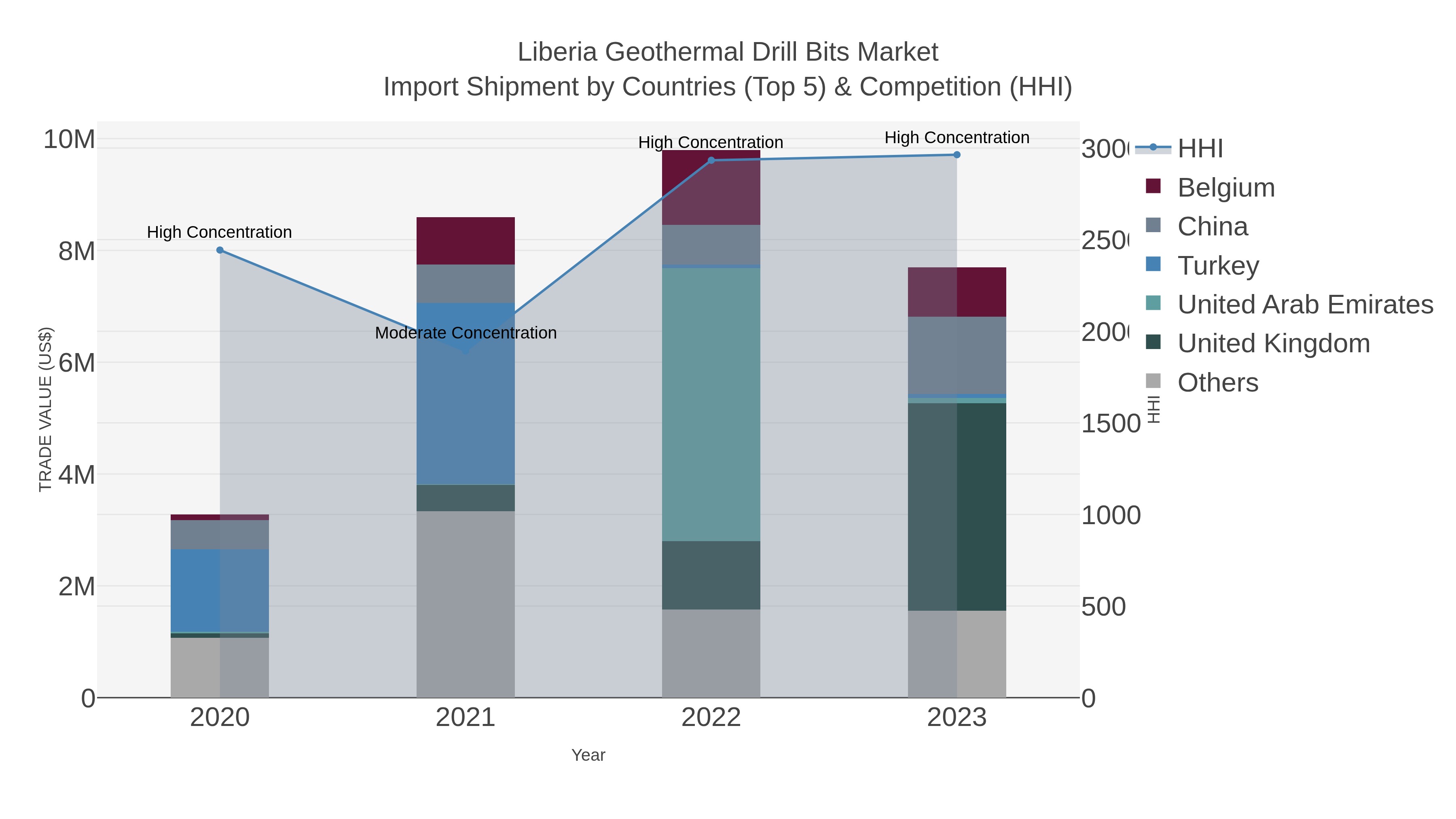Click the 2020 HHI data point marker
Viewport: 1456px width, 819px height.
[x=220, y=250]
